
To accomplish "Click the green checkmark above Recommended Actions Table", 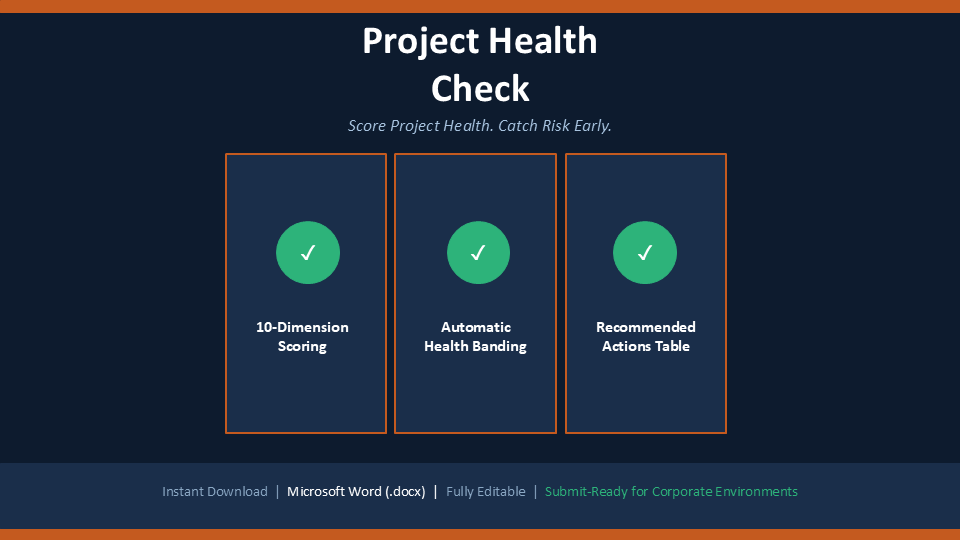I will 645,252.
